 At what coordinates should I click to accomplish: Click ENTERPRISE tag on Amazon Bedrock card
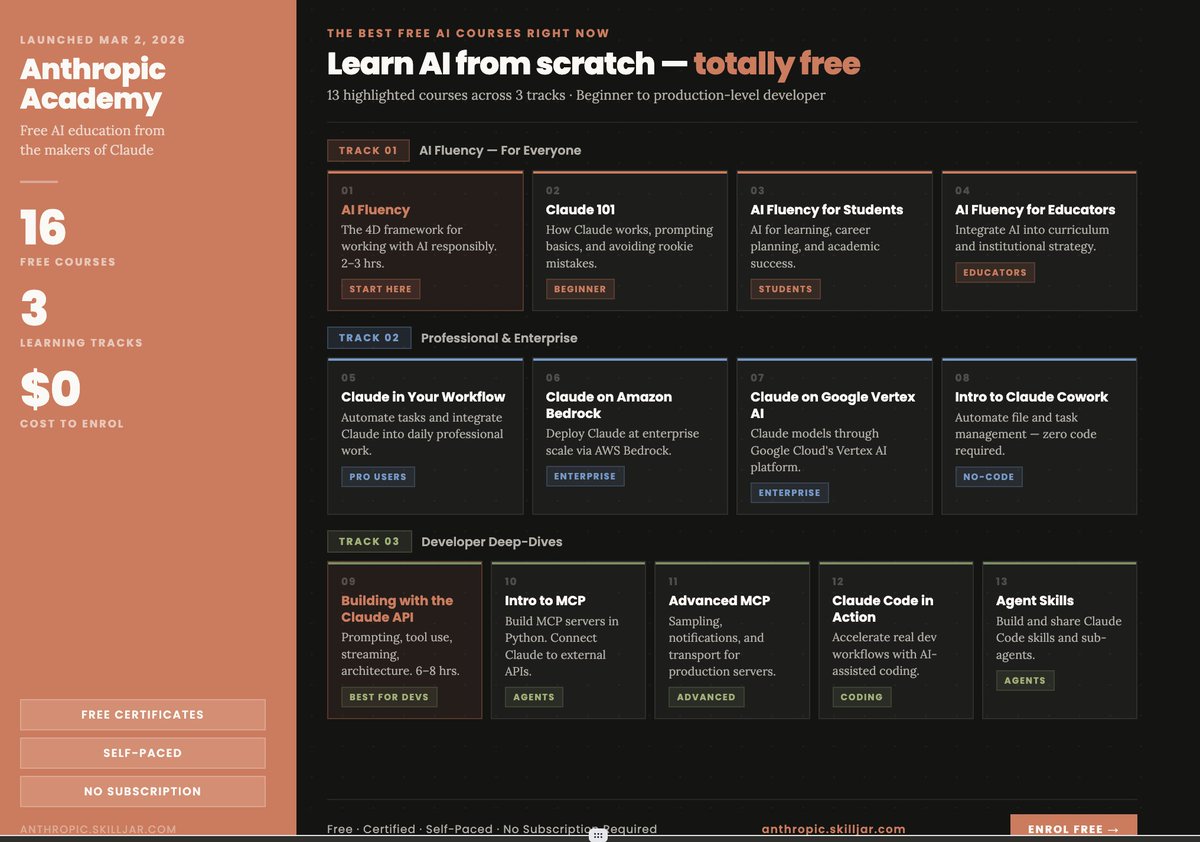(x=585, y=476)
